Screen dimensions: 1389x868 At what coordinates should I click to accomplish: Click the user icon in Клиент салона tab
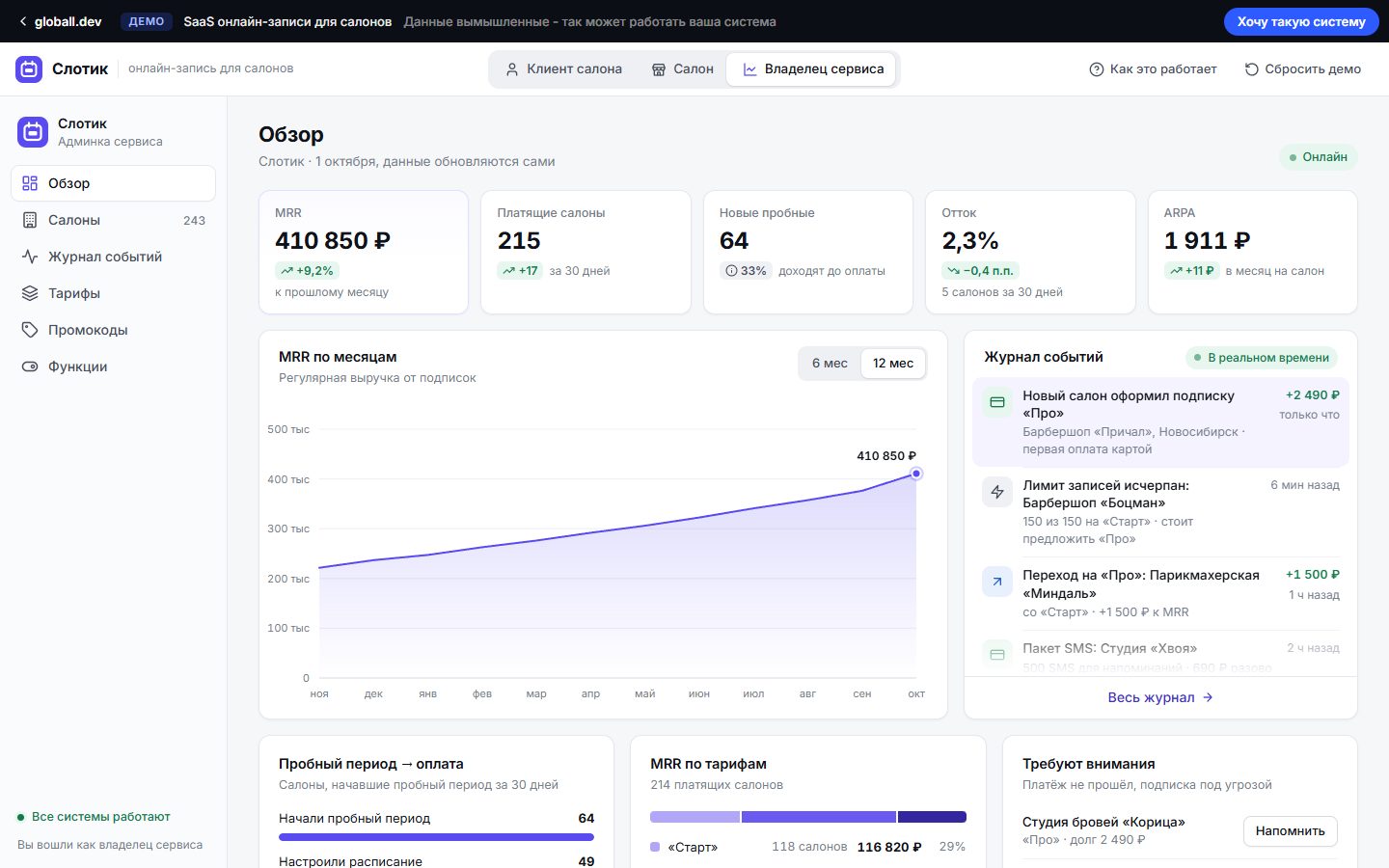coord(512,69)
